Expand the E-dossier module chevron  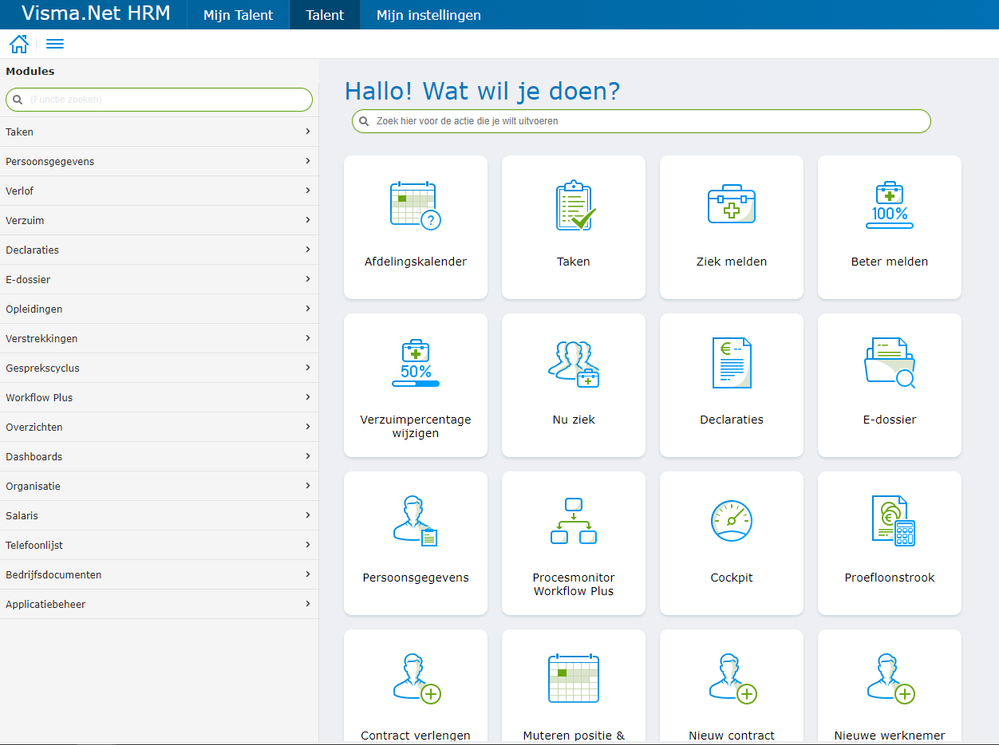308,278
